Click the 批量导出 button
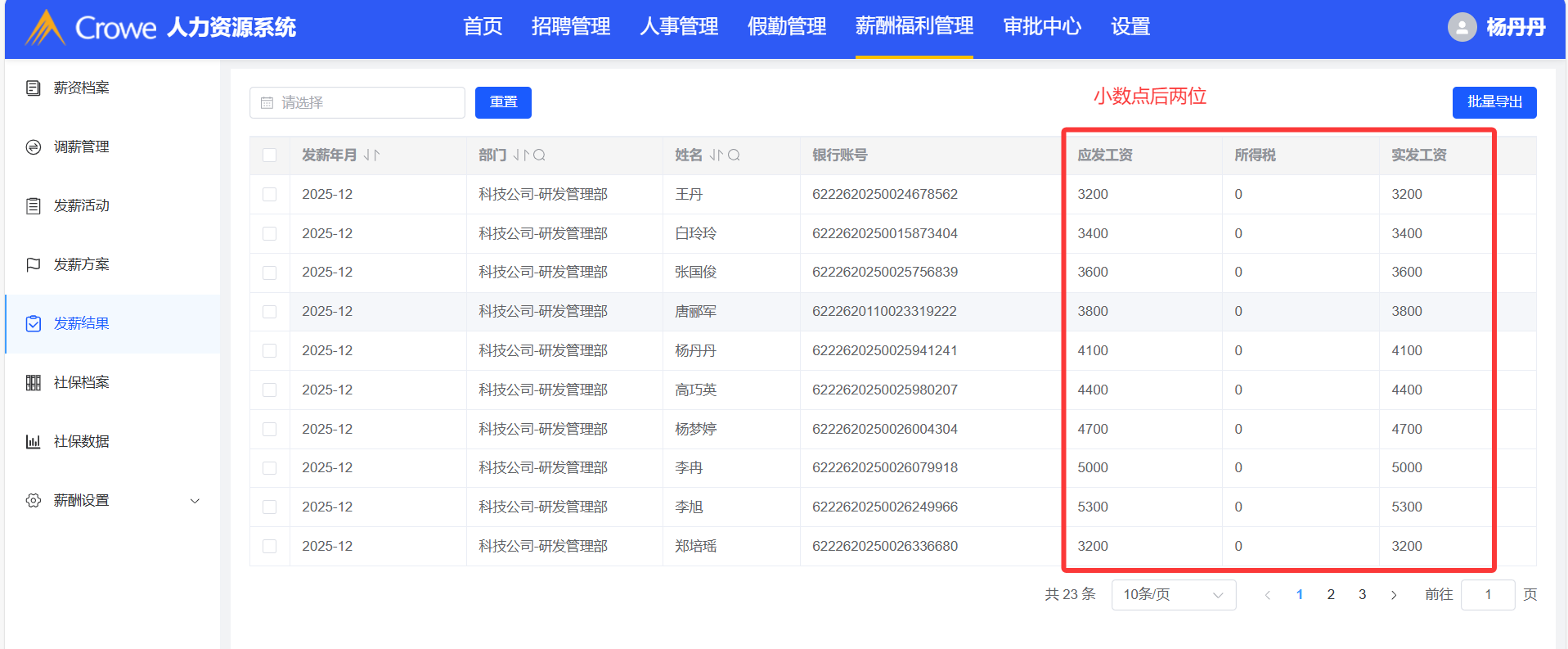This screenshot has width=1568, height=649. pyautogui.click(x=1494, y=102)
